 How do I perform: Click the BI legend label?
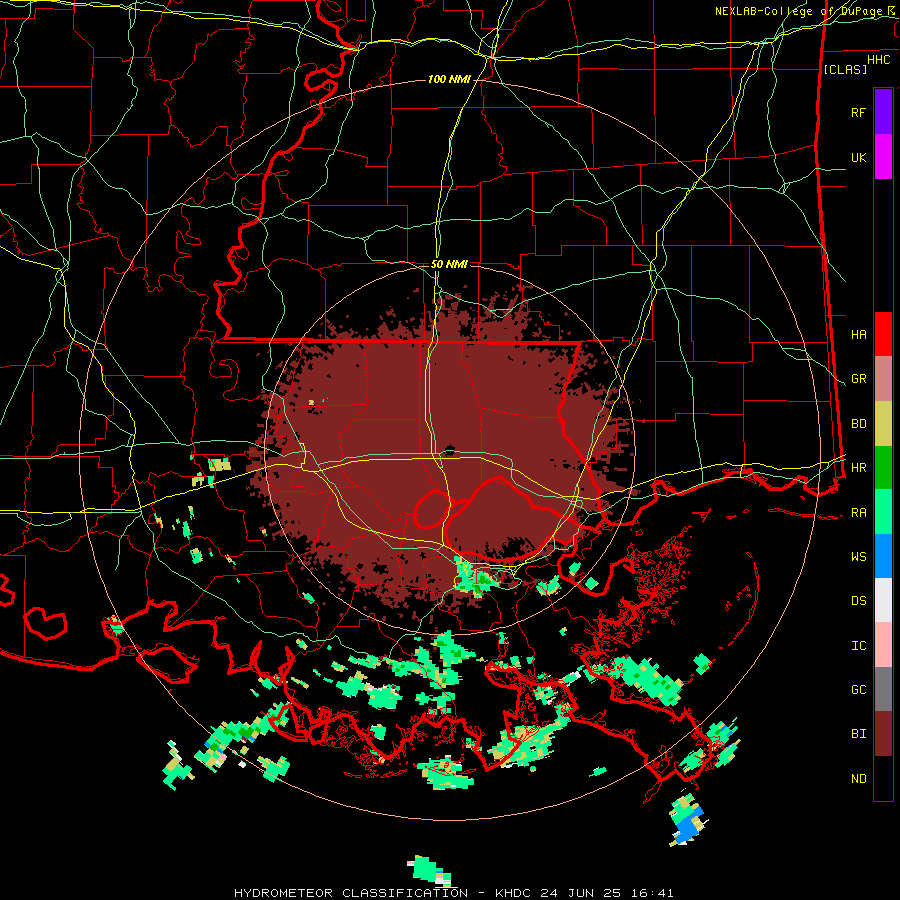[858, 734]
